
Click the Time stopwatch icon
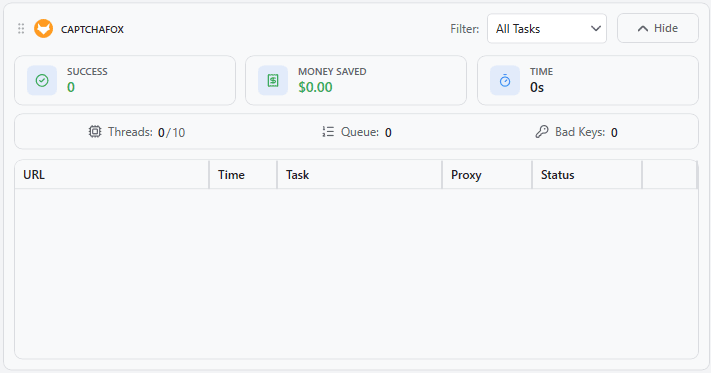(505, 81)
